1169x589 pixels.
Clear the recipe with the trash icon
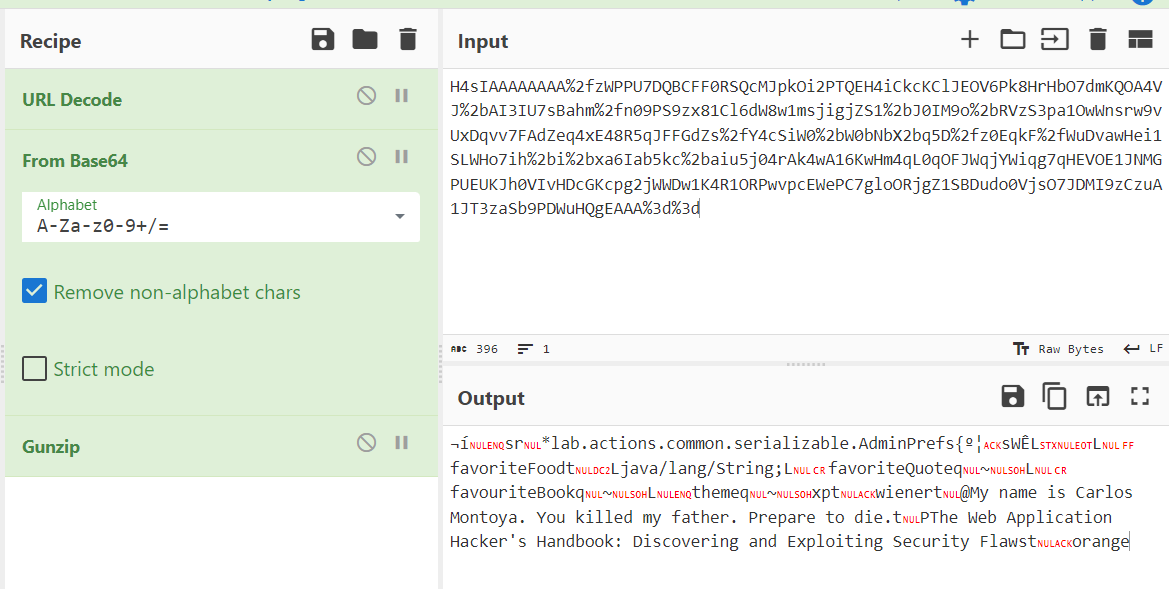point(407,40)
